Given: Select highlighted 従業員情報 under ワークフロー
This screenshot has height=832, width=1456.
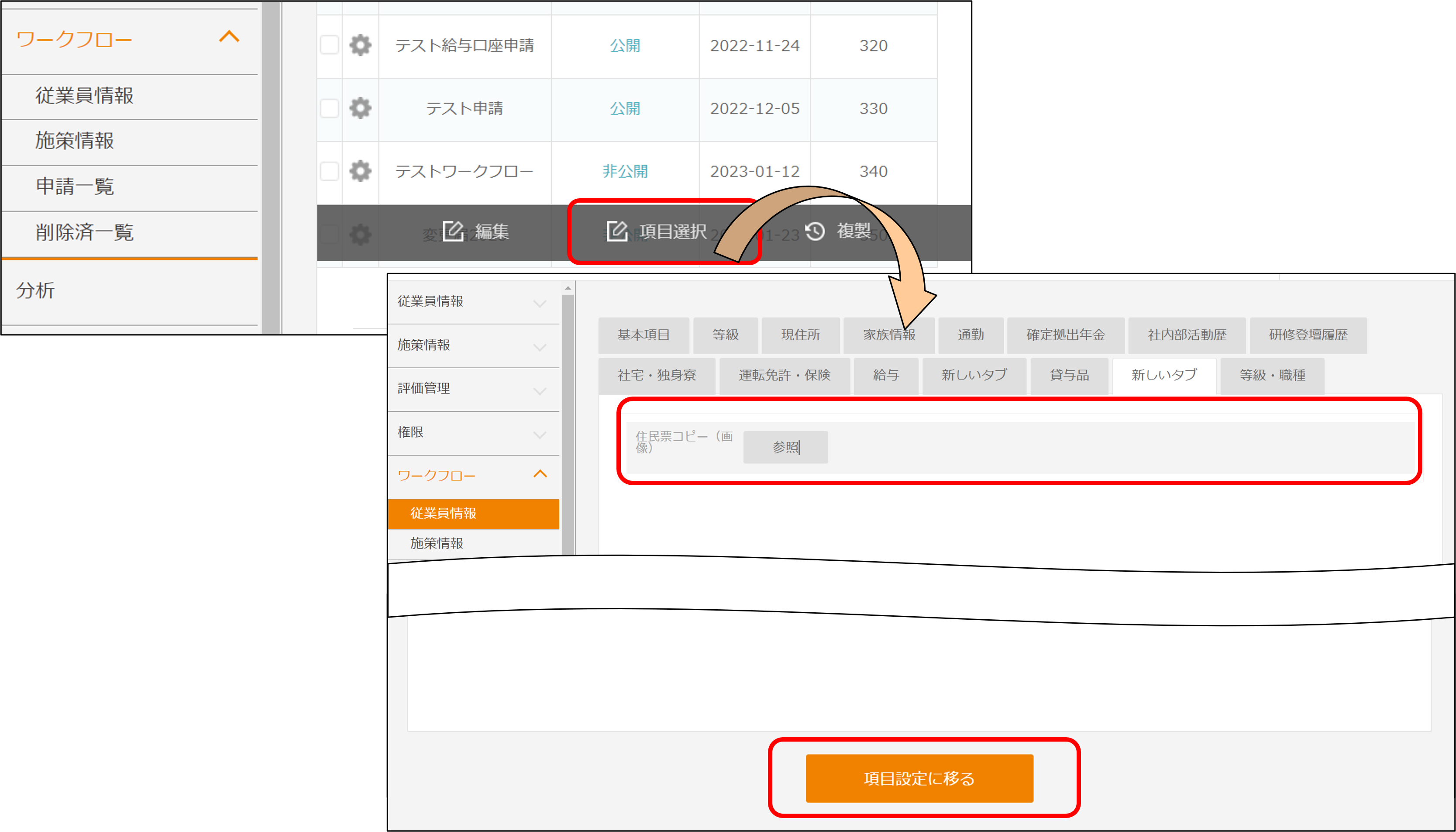Looking at the screenshot, I should coord(474,514).
